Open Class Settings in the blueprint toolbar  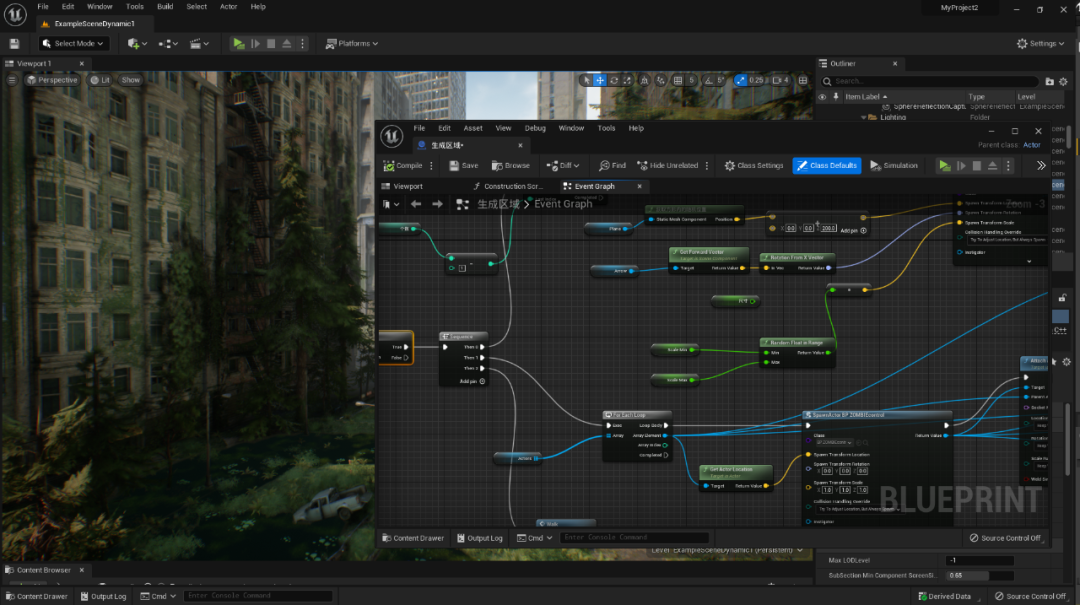pyautogui.click(x=754, y=166)
